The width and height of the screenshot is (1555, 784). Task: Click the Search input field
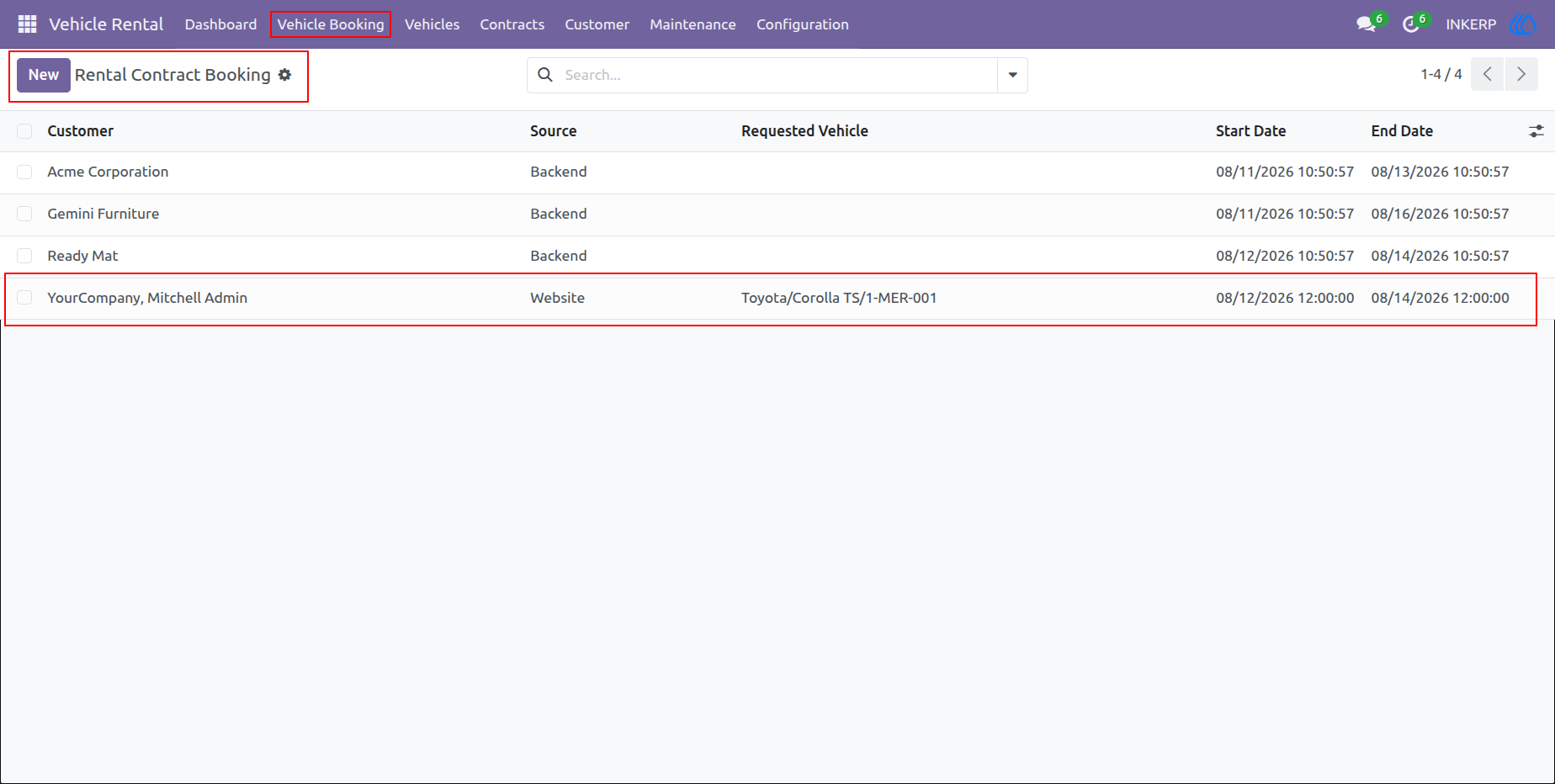click(778, 75)
